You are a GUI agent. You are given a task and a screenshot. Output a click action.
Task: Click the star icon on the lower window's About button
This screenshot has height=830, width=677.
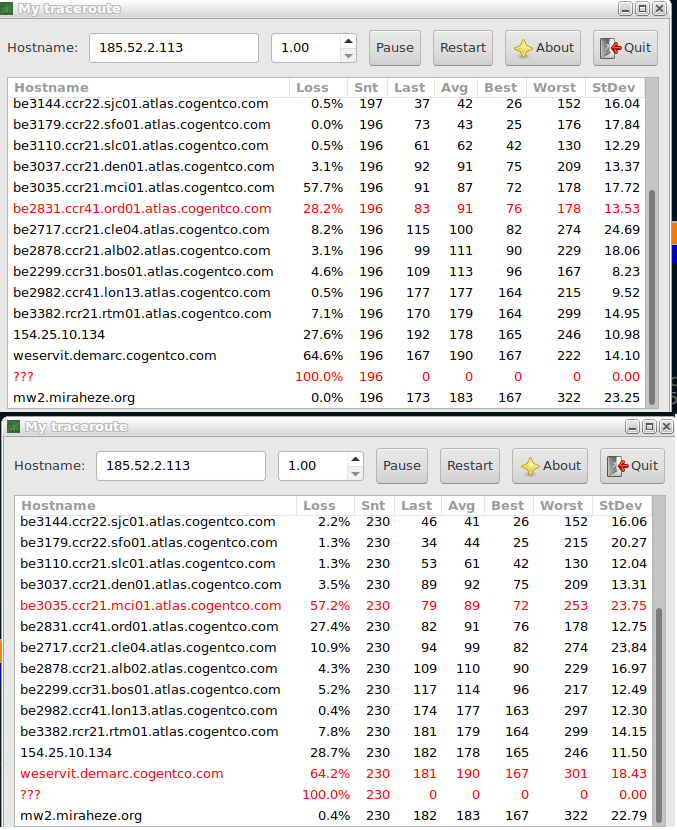point(530,466)
